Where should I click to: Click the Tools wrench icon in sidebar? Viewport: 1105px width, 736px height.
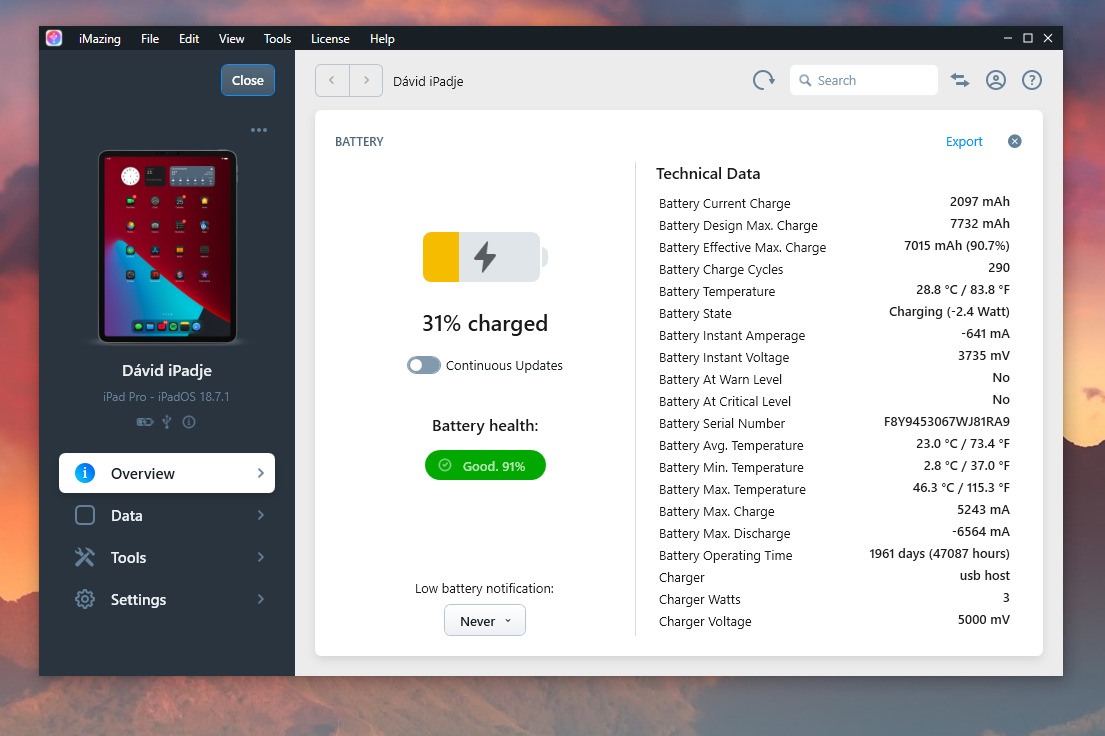click(x=85, y=557)
